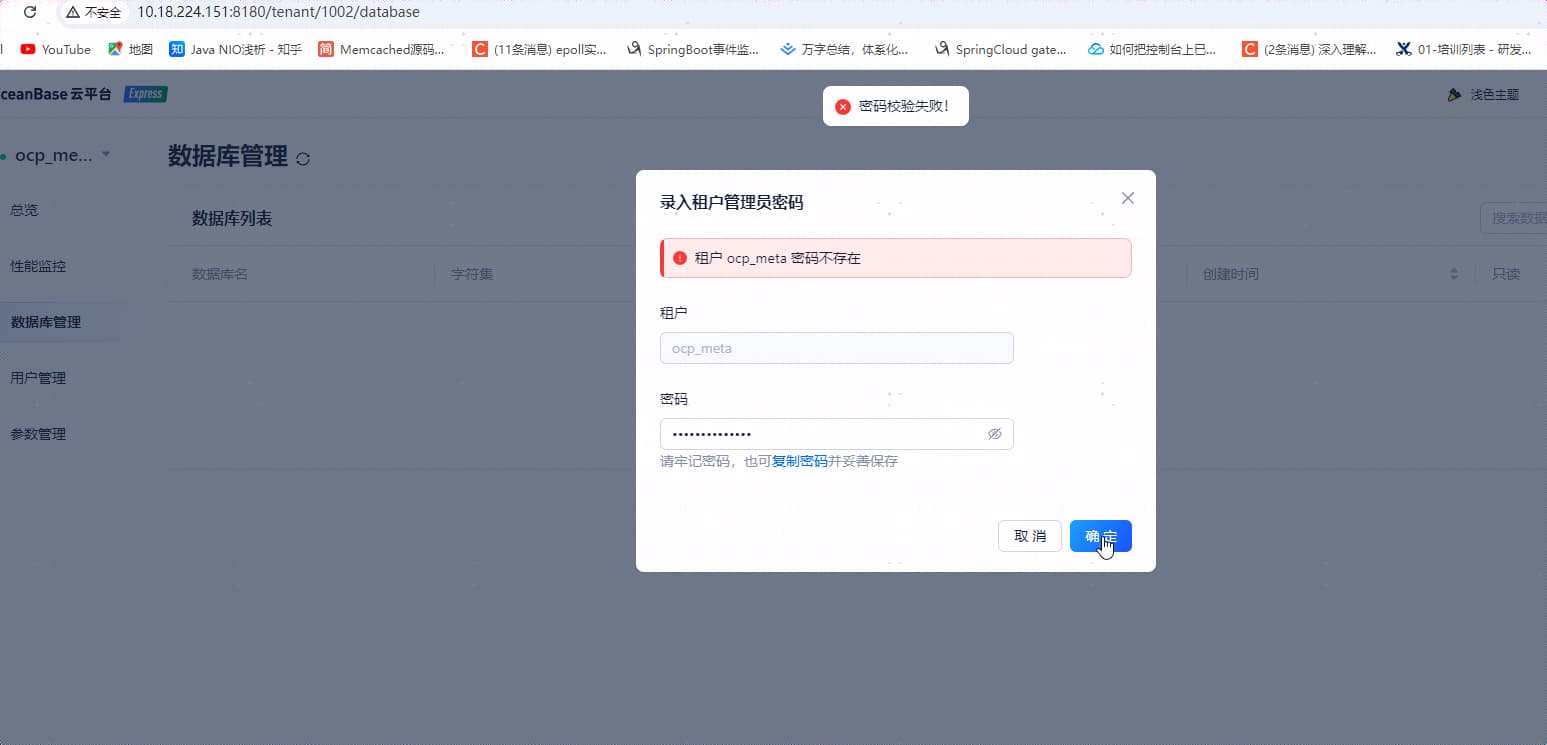Close the 录入租户管理员密码 dialog with X
Viewport: 1547px width, 745px height.
[x=1128, y=198]
